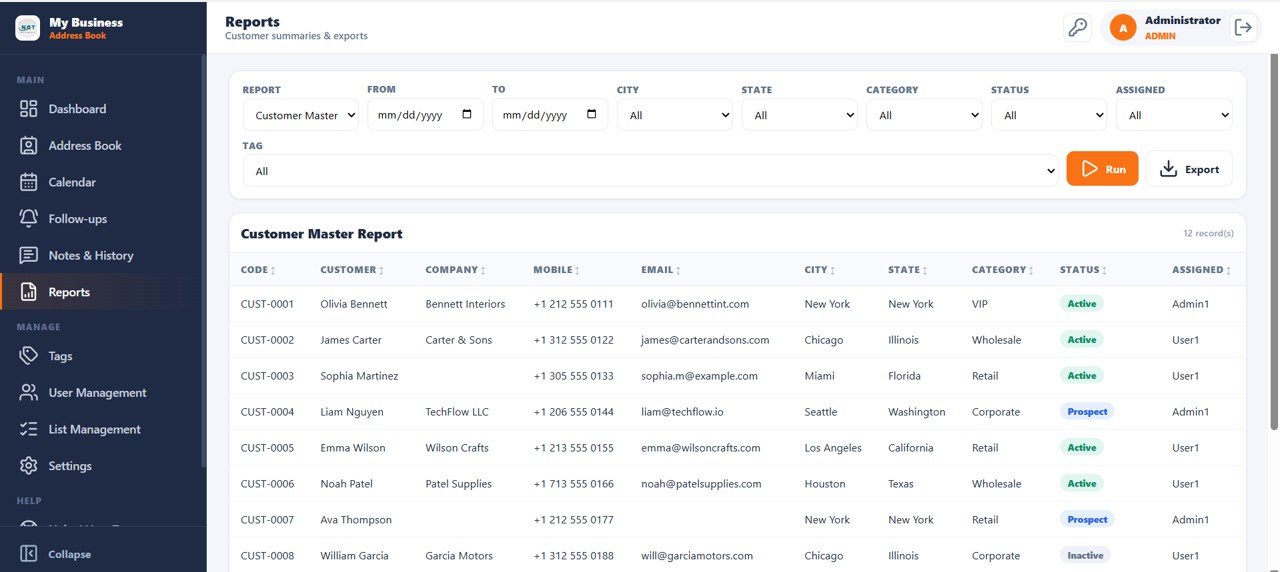Click the sort arrows beside CITY header
Image resolution: width=1280 pixels, height=572 pixels.
[833, 271]
